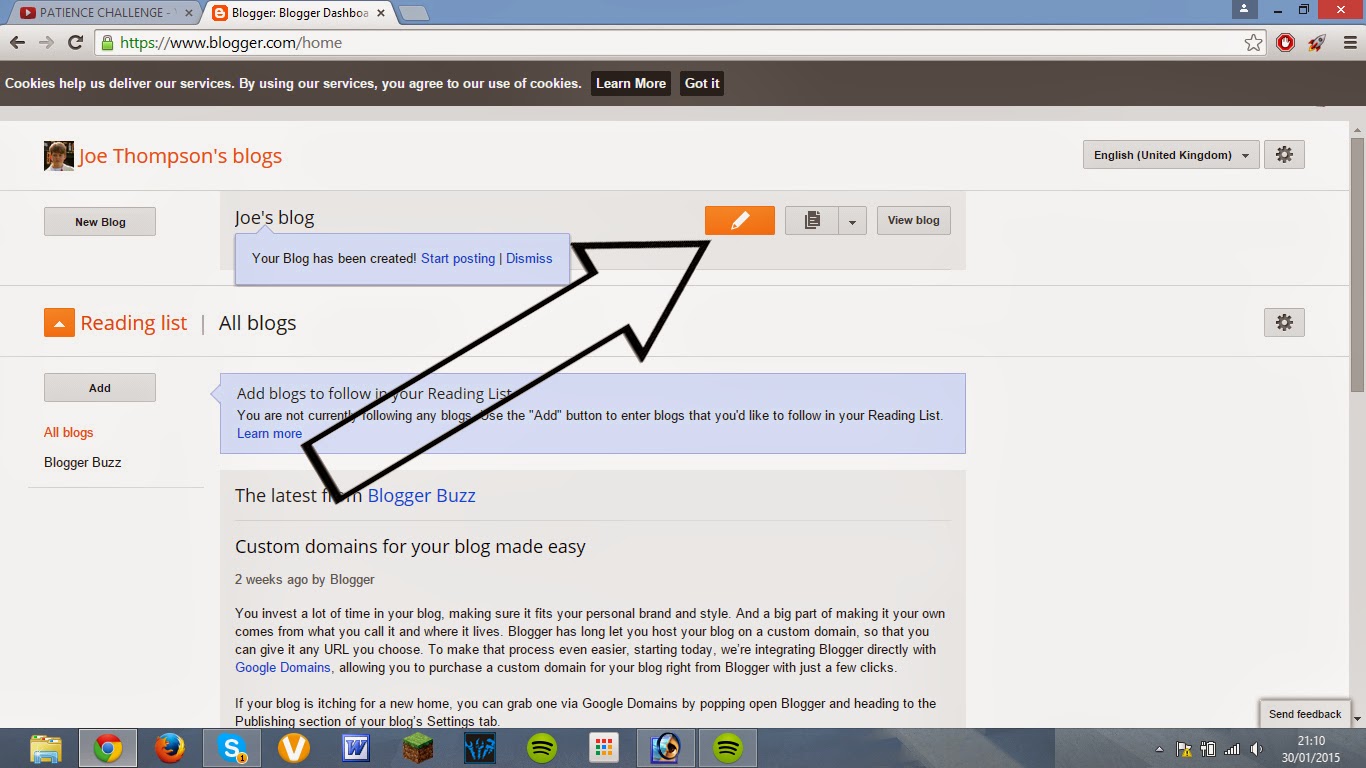1366x768 pixels.
Task: Switch to the All blogs heading tab
Action: coord(258,323)
